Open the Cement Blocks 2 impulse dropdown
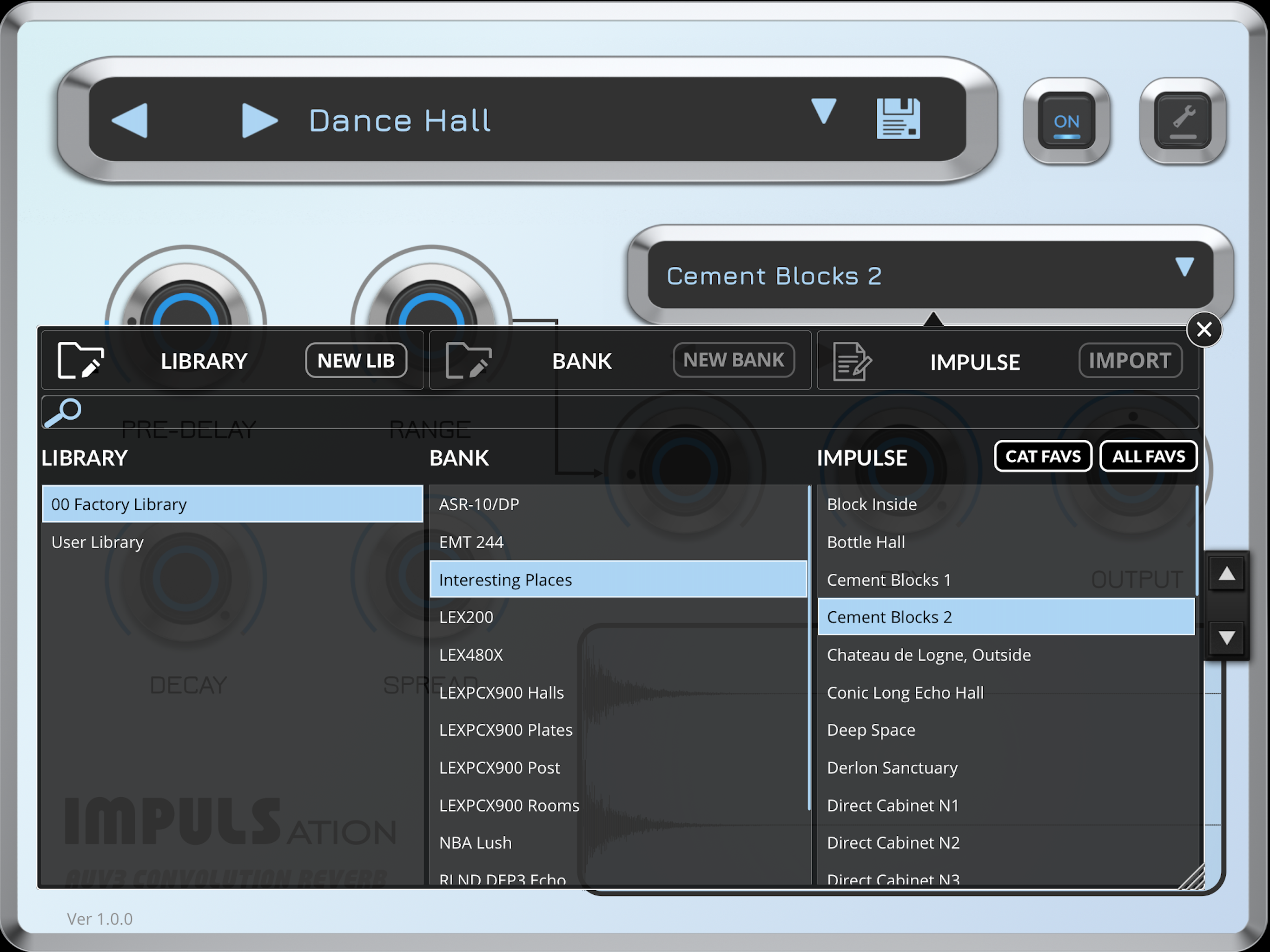This screenshot has width=1270, height=952. tap(1184, 267)
